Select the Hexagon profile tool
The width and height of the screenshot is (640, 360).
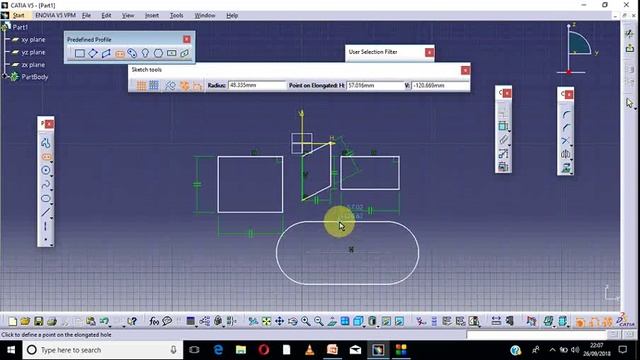158,53
